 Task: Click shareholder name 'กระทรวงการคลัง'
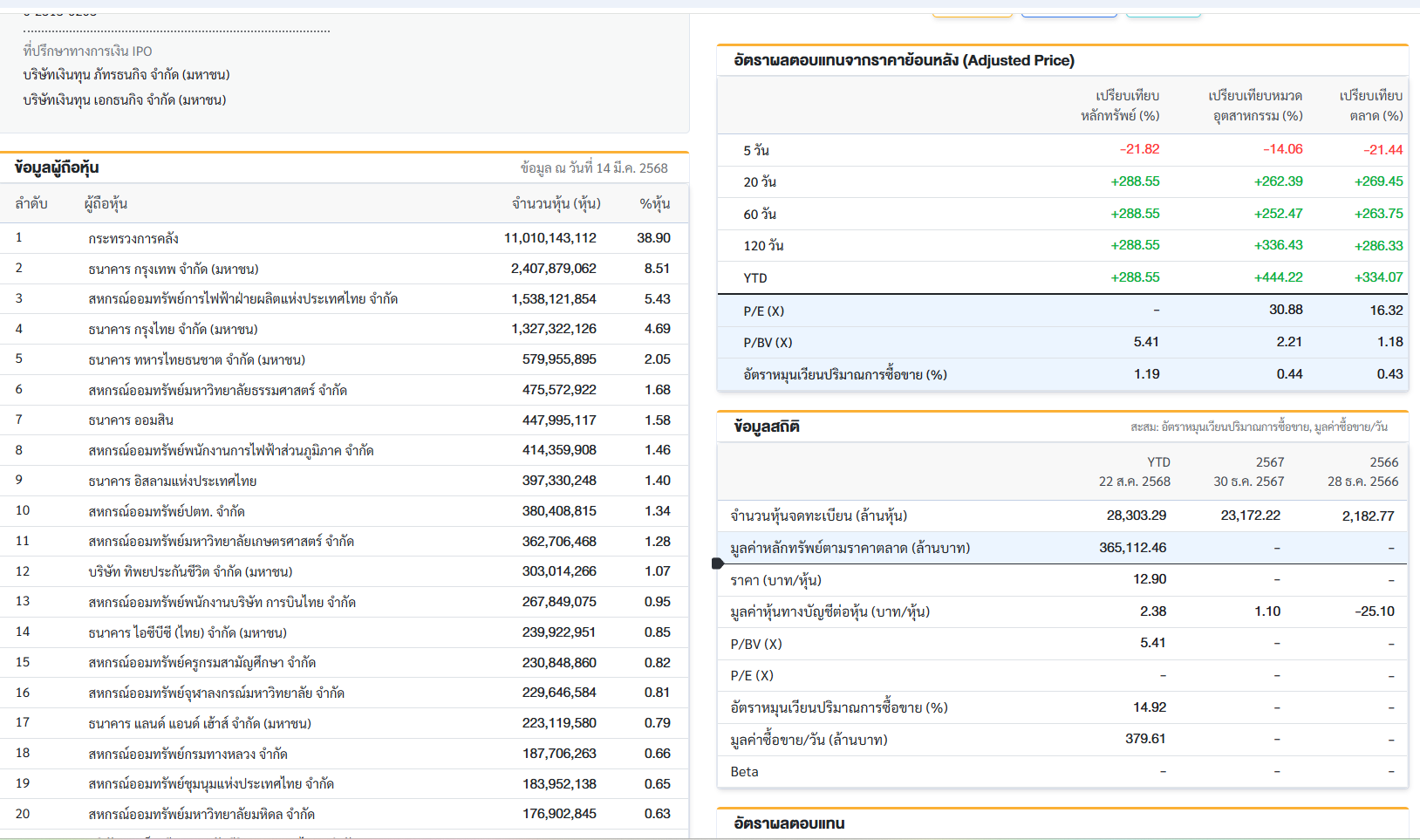[133, 238]
